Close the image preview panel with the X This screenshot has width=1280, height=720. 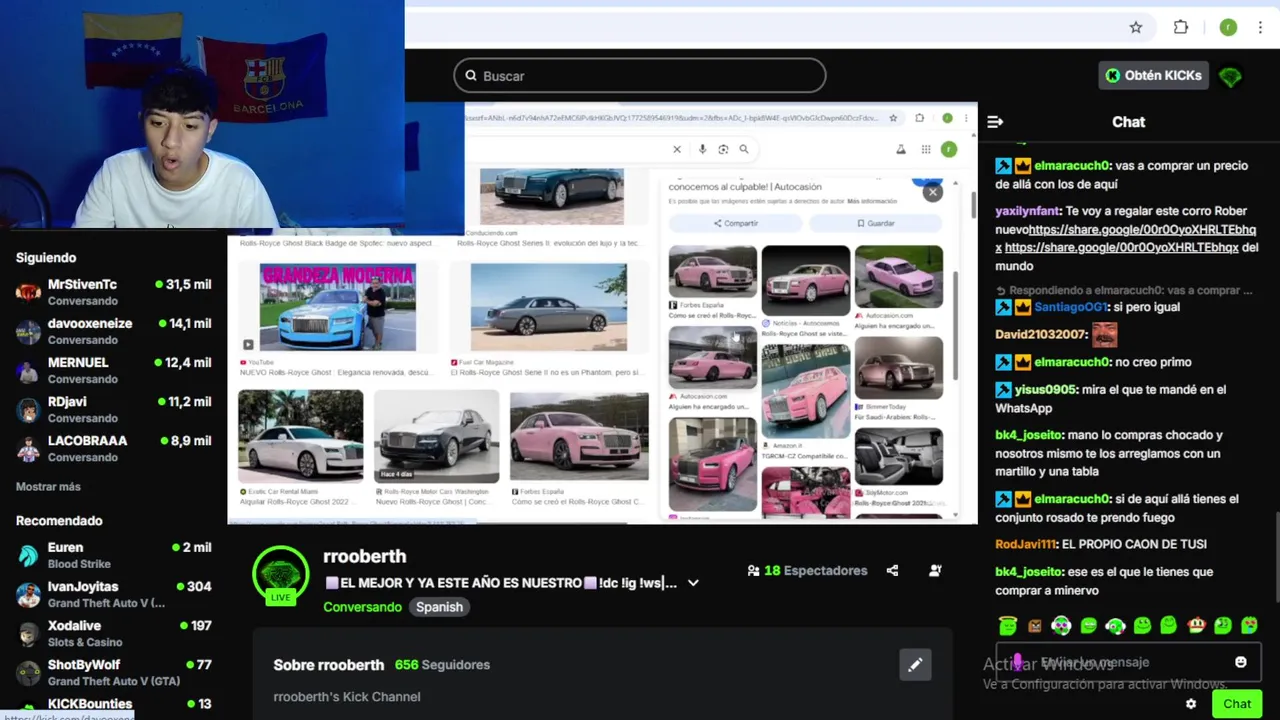[932, 192]
